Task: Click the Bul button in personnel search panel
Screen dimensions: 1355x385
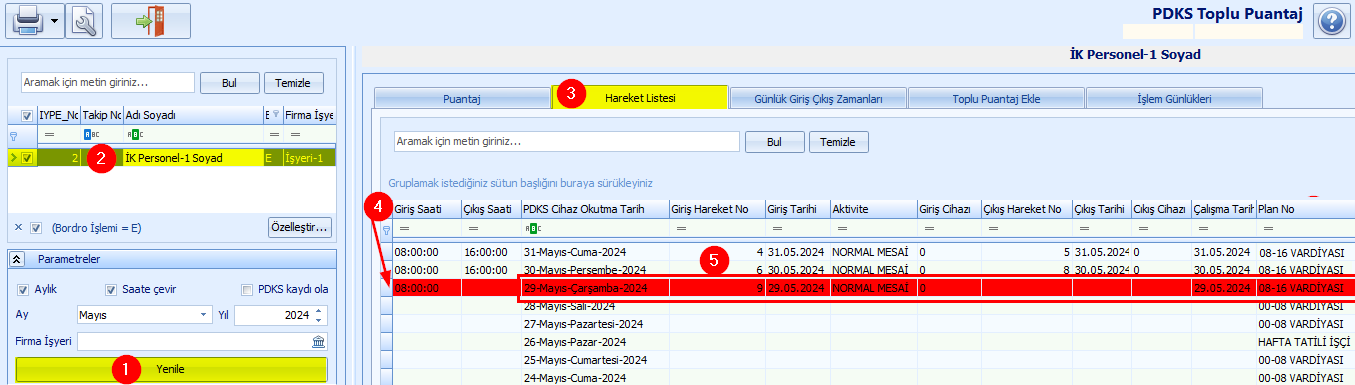Action: pos(229,83)
